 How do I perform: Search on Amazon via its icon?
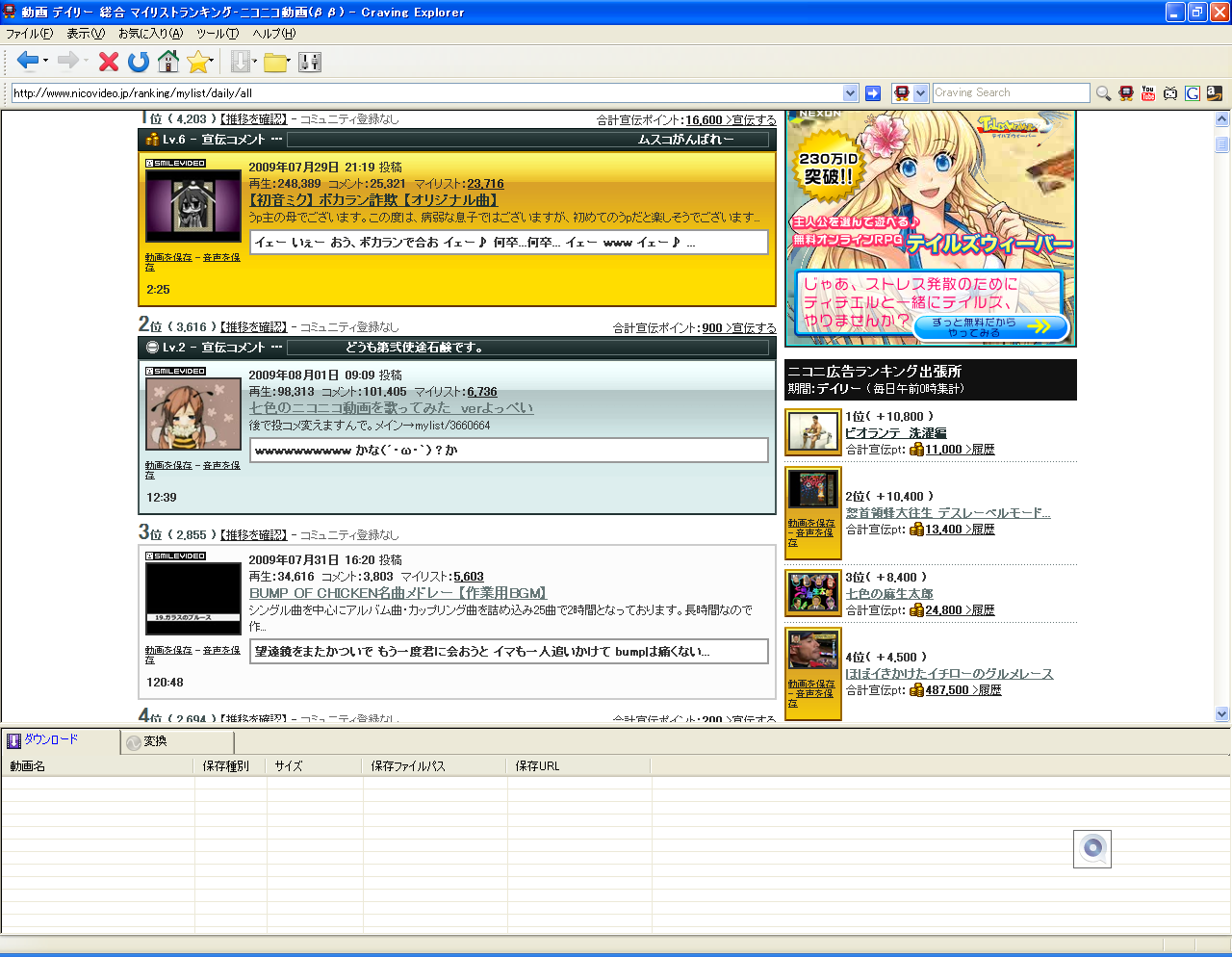pos(1215,92)
